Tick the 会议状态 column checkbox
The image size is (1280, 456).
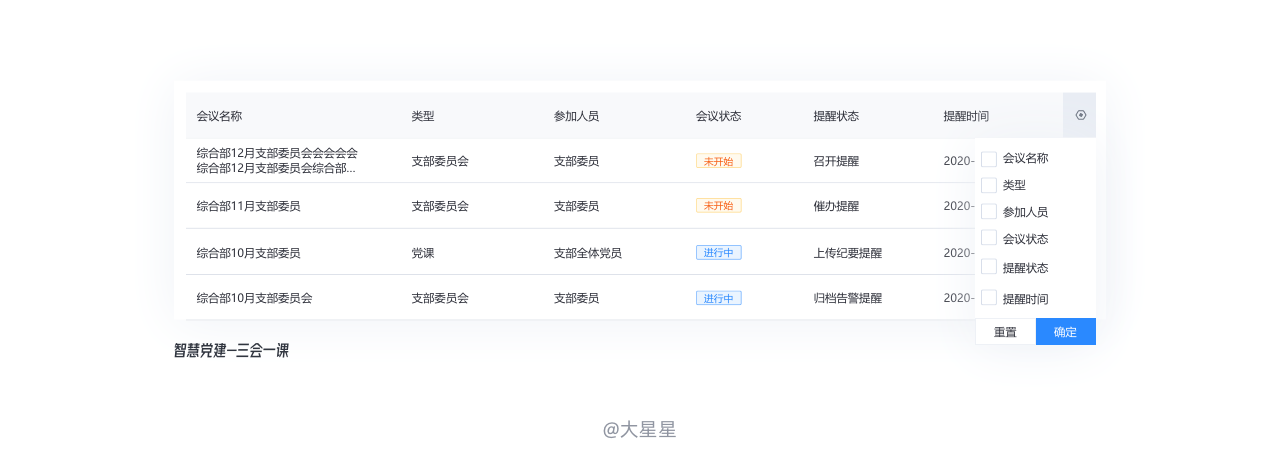coord(989,238)
